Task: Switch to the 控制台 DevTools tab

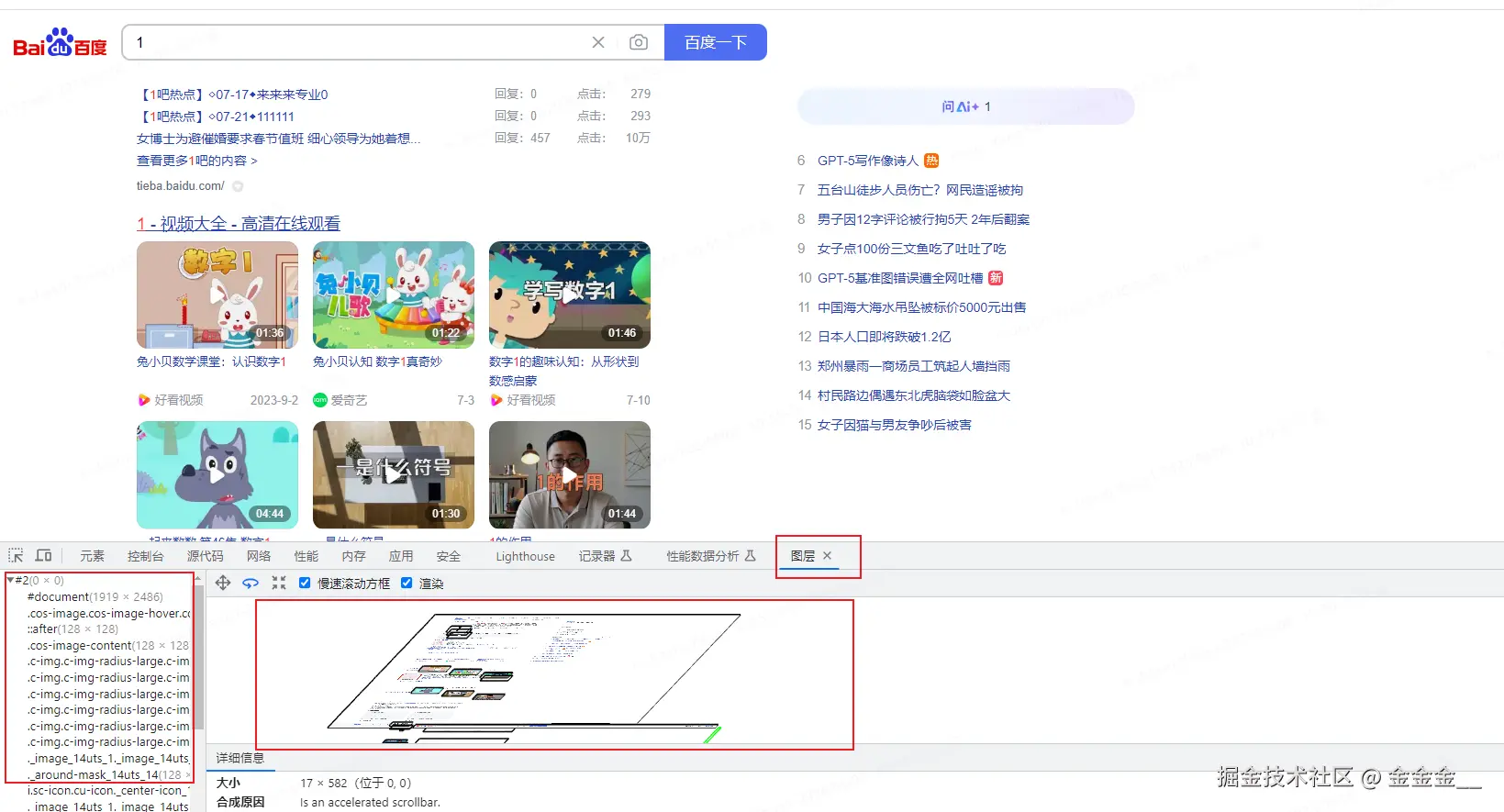Action: [145, 556]
